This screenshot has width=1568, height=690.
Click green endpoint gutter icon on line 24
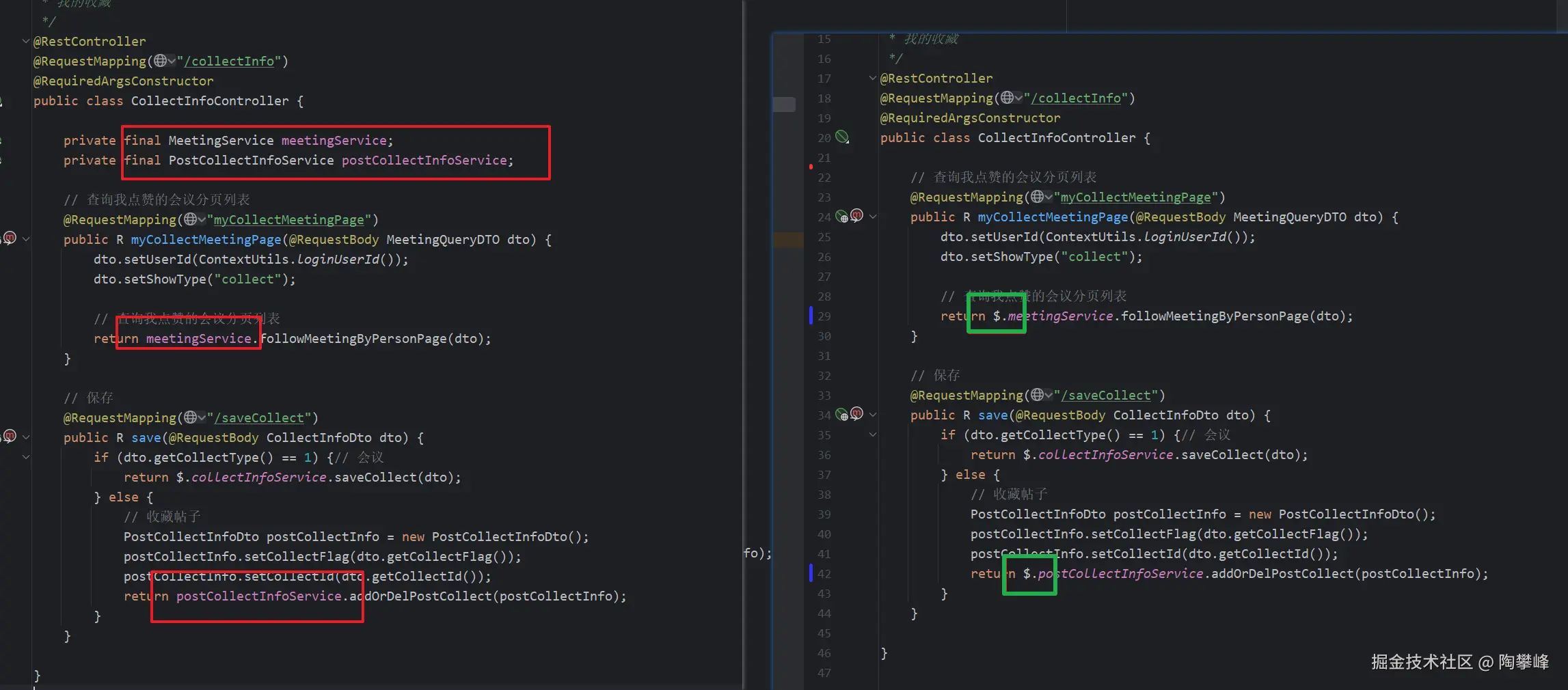click(842, 217)
